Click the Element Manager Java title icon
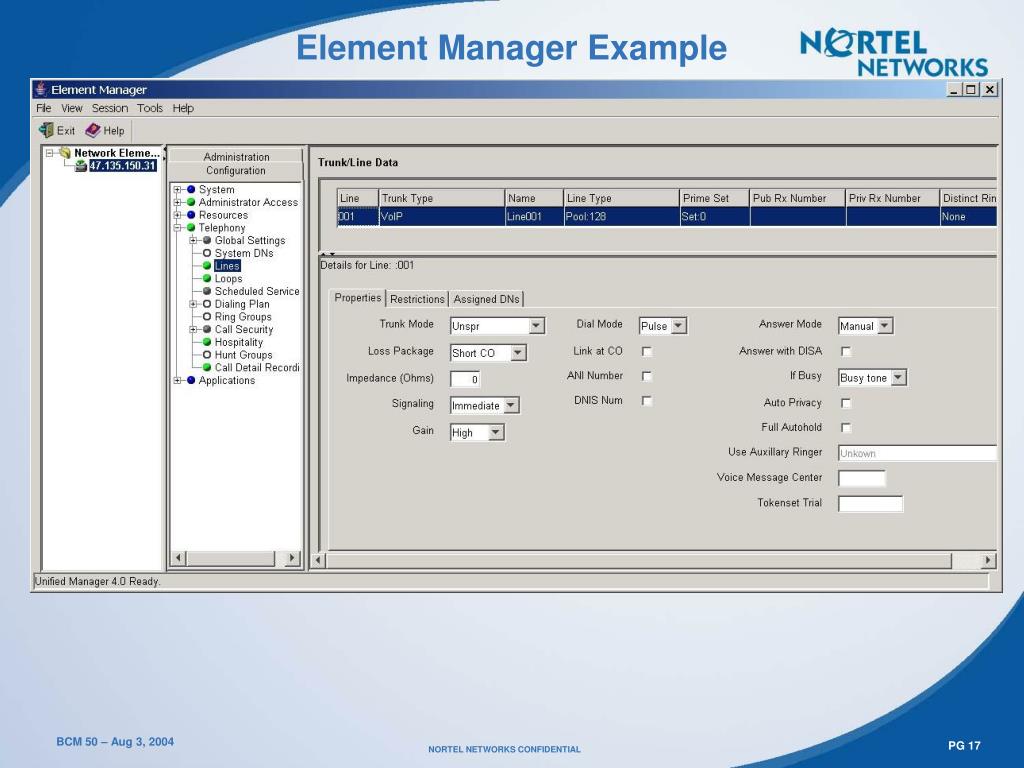 click(x=41, y=89)
